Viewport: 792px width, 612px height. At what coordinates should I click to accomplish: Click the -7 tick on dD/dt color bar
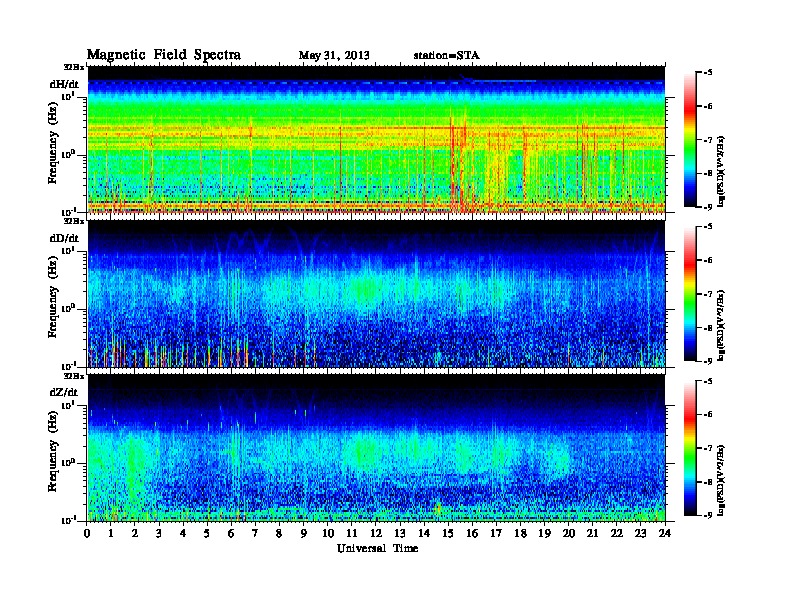point(708,294)
